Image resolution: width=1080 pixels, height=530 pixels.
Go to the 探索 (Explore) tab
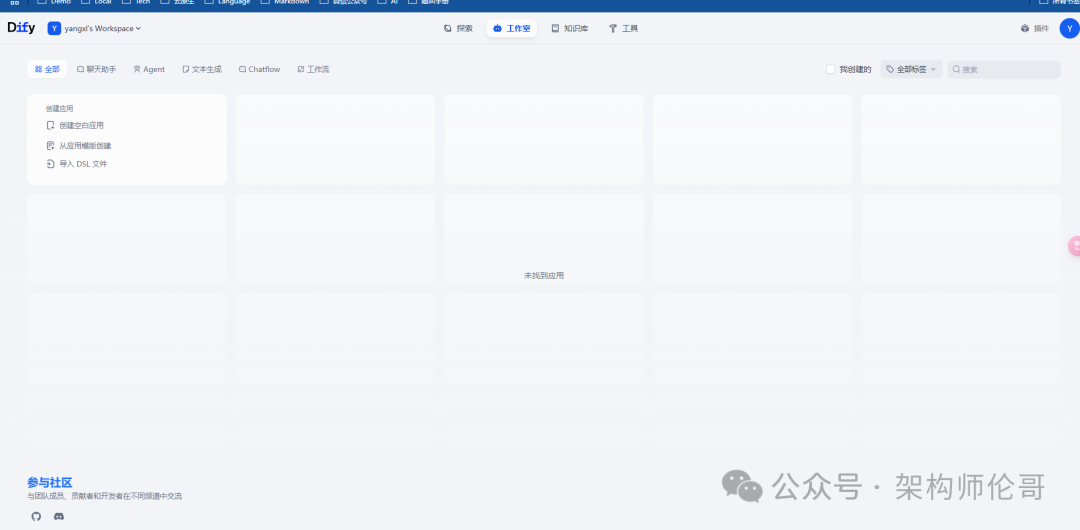[x=458, y=28]
